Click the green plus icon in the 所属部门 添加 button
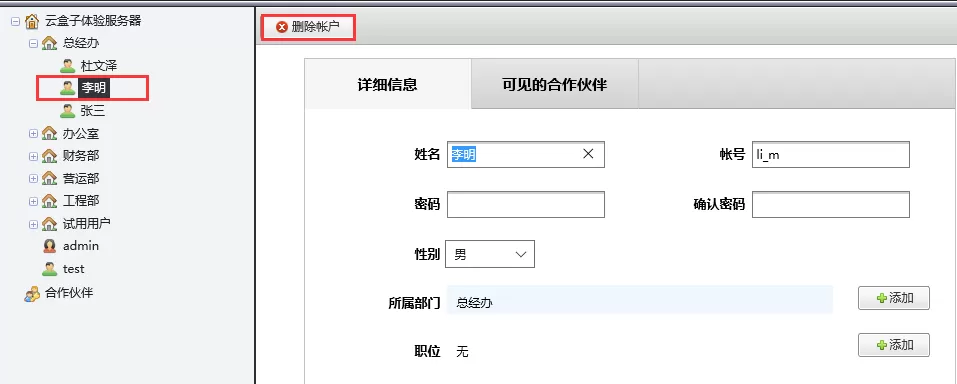957x384 pixels. (x=881, y=299)
